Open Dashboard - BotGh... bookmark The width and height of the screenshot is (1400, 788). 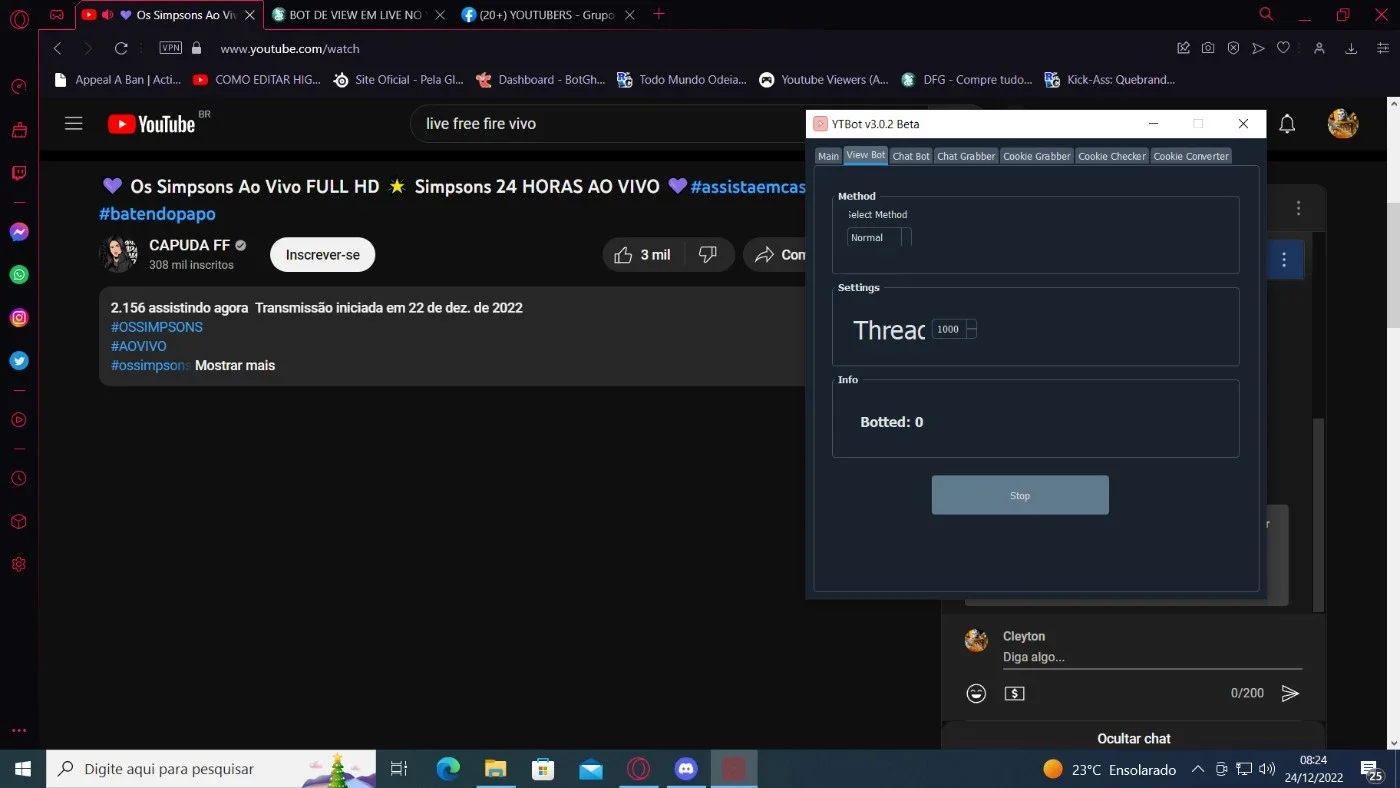pos(541,80)
